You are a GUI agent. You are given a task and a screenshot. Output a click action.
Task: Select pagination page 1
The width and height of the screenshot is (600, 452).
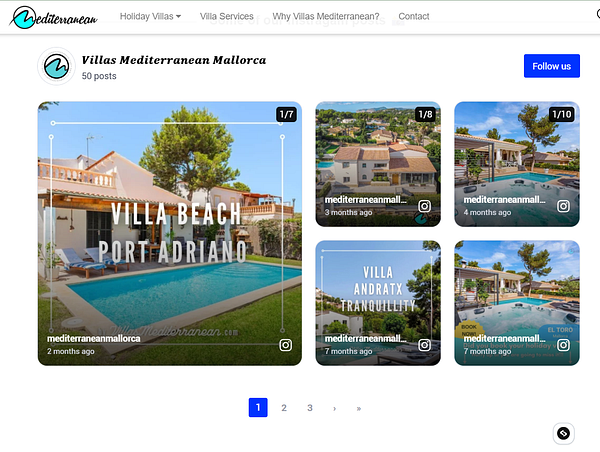coord(258,408)
